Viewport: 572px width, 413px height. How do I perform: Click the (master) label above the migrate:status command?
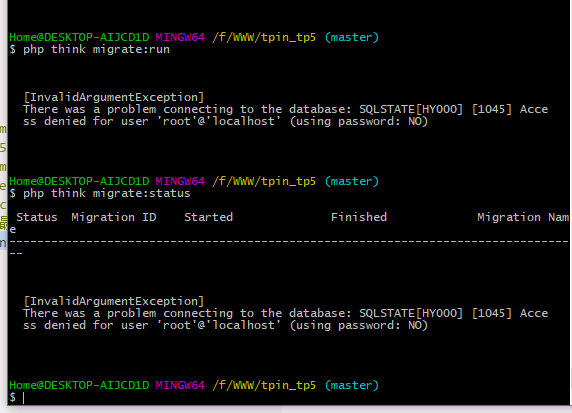(x=352, y=181)
